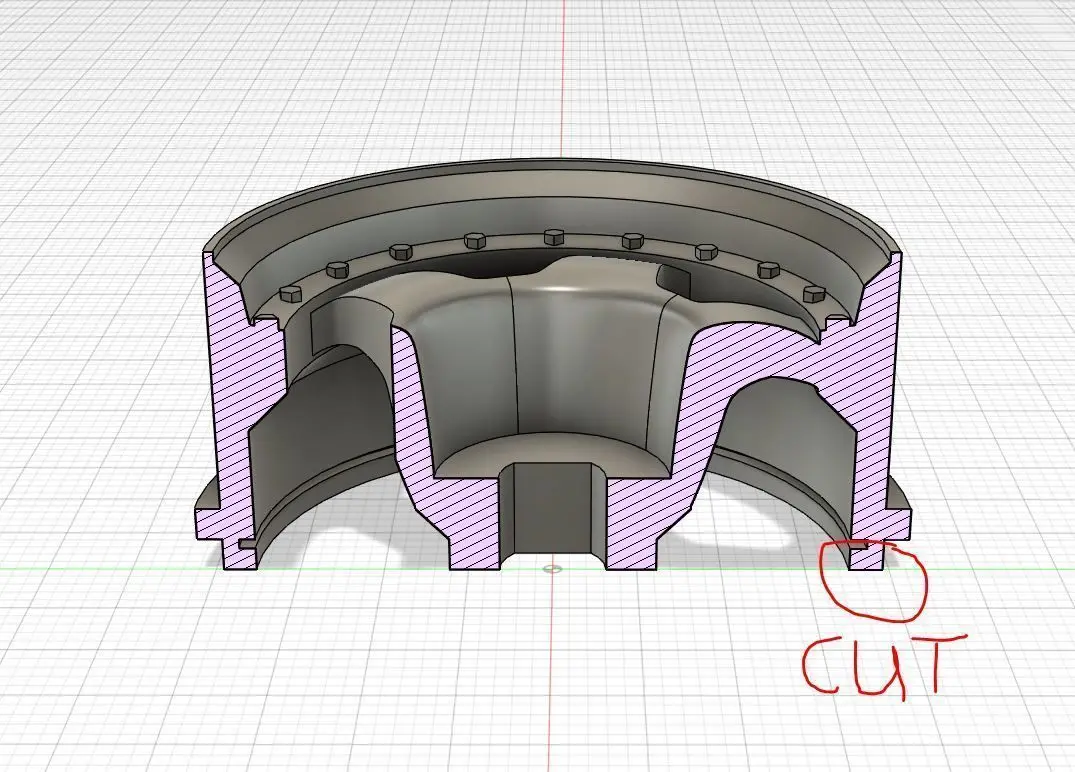Select the origin point marker on grid
Screen dimensions: 1075x772
click(x=553, y=568)
